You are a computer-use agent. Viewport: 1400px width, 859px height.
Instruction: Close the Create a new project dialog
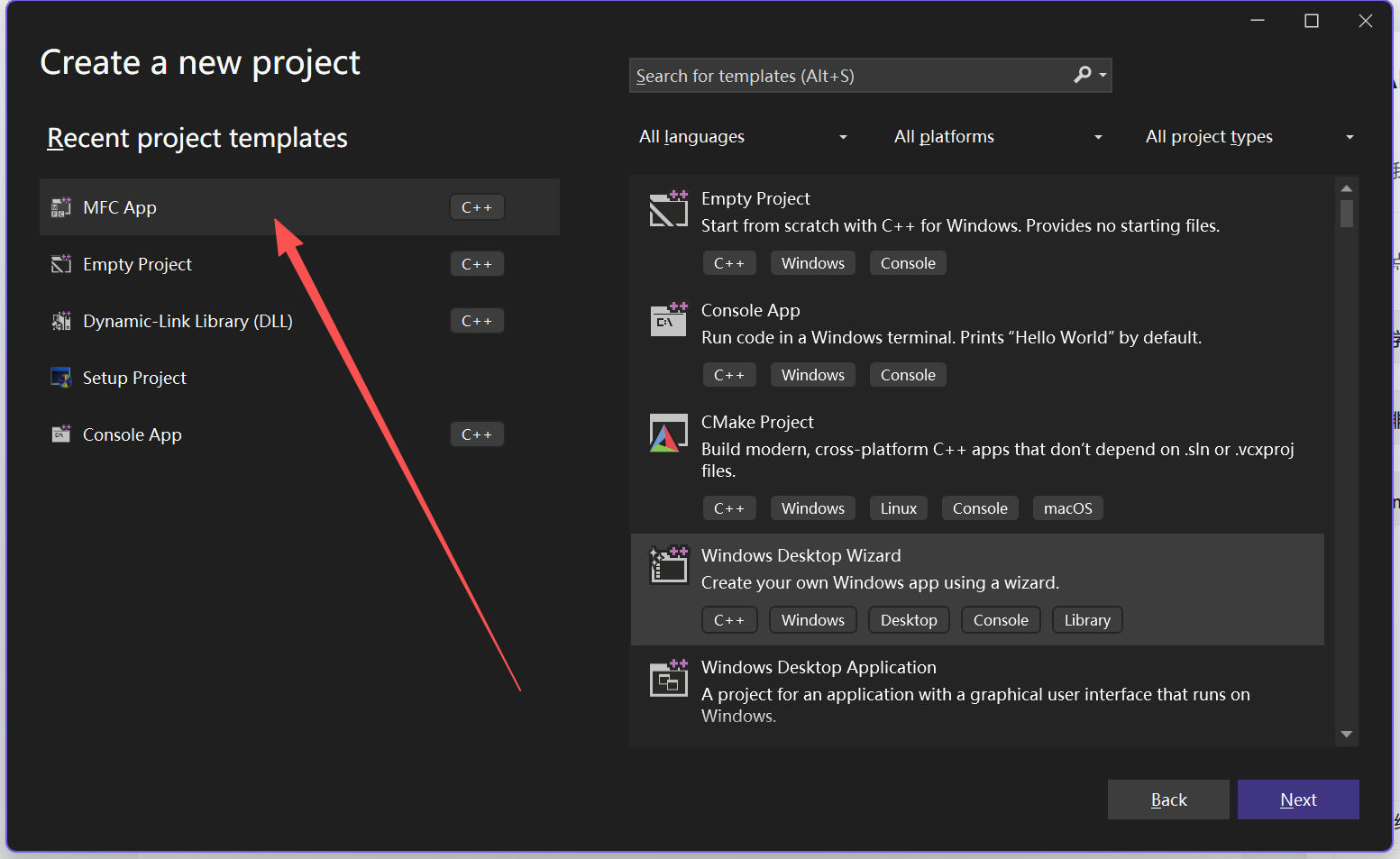coord(1366,21)
